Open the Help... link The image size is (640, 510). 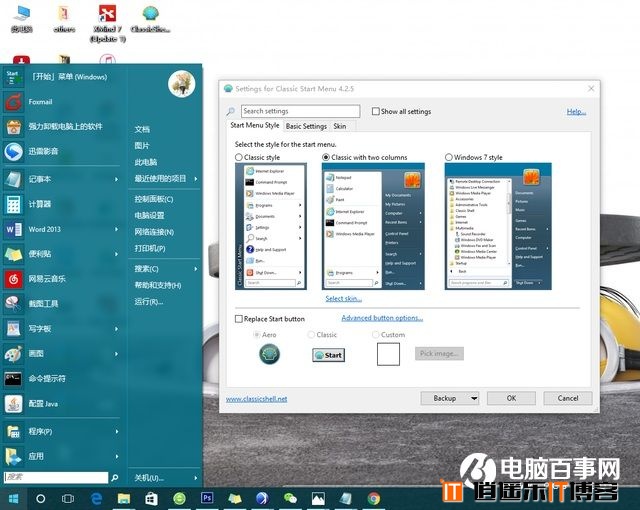(x=576, y=112)
